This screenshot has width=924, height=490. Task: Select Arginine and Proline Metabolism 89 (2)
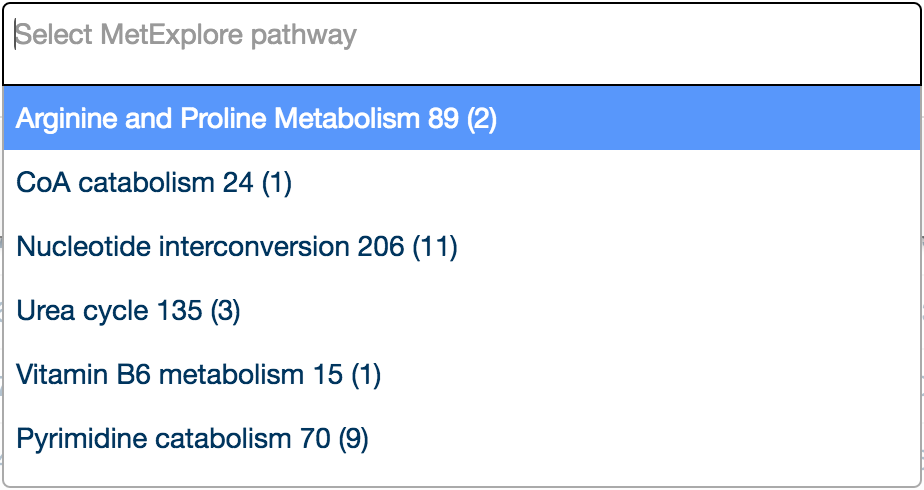[461, 118]
